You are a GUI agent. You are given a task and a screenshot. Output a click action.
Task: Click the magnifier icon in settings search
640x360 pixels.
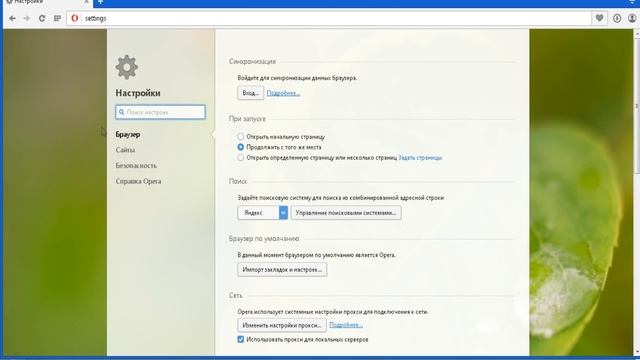[x=121, y=112]
